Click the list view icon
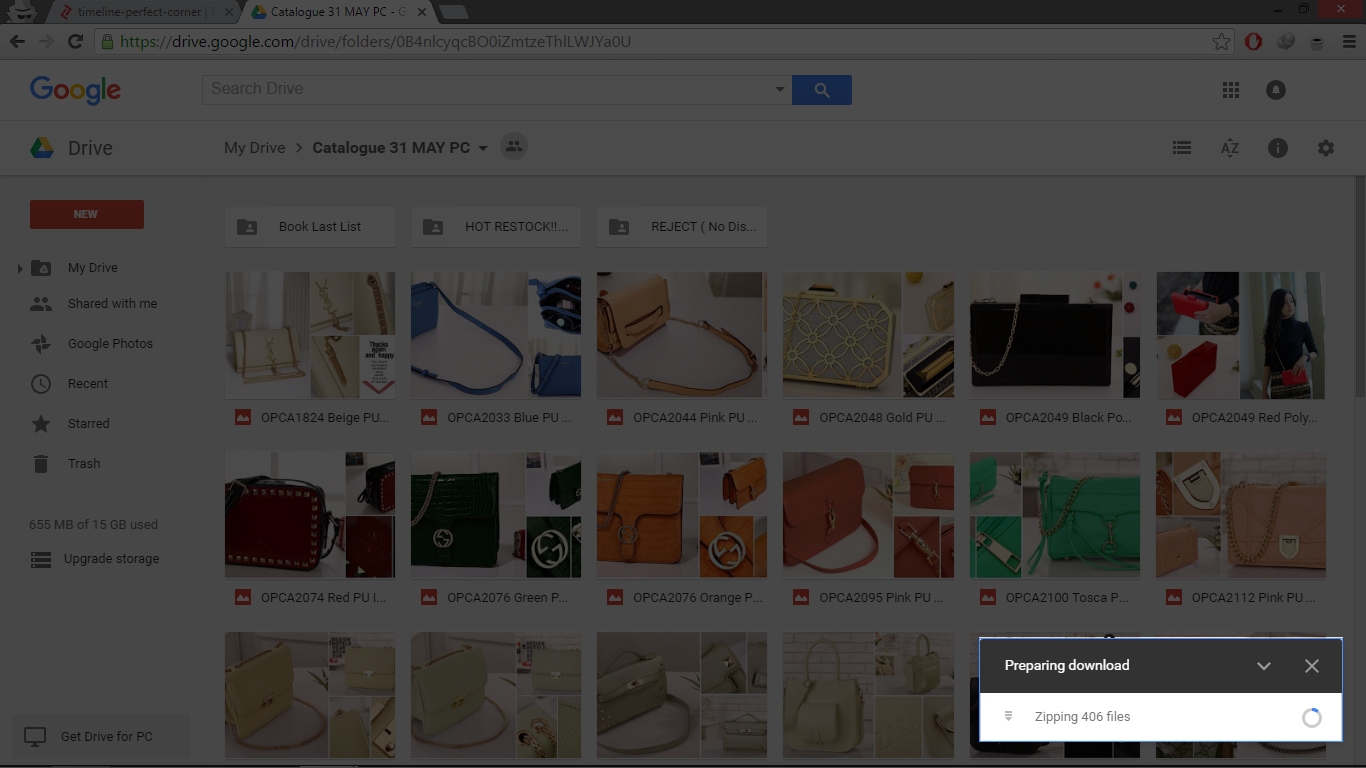The width and height of the screenshot is (1366, 768). 1182,148
